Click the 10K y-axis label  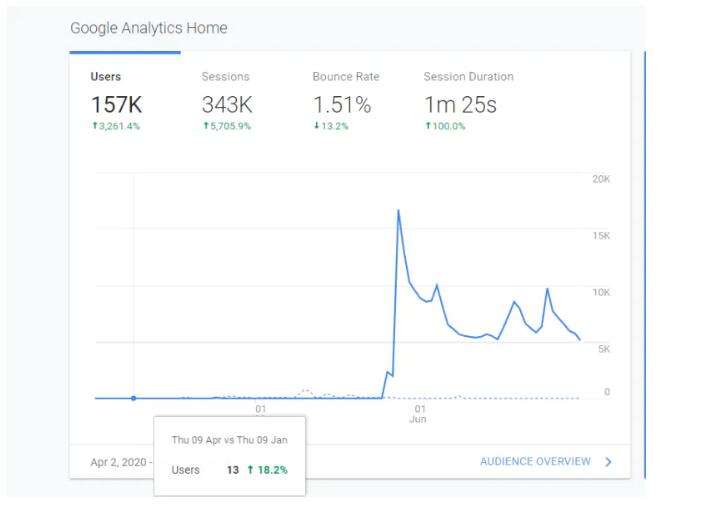coord(601,292)
